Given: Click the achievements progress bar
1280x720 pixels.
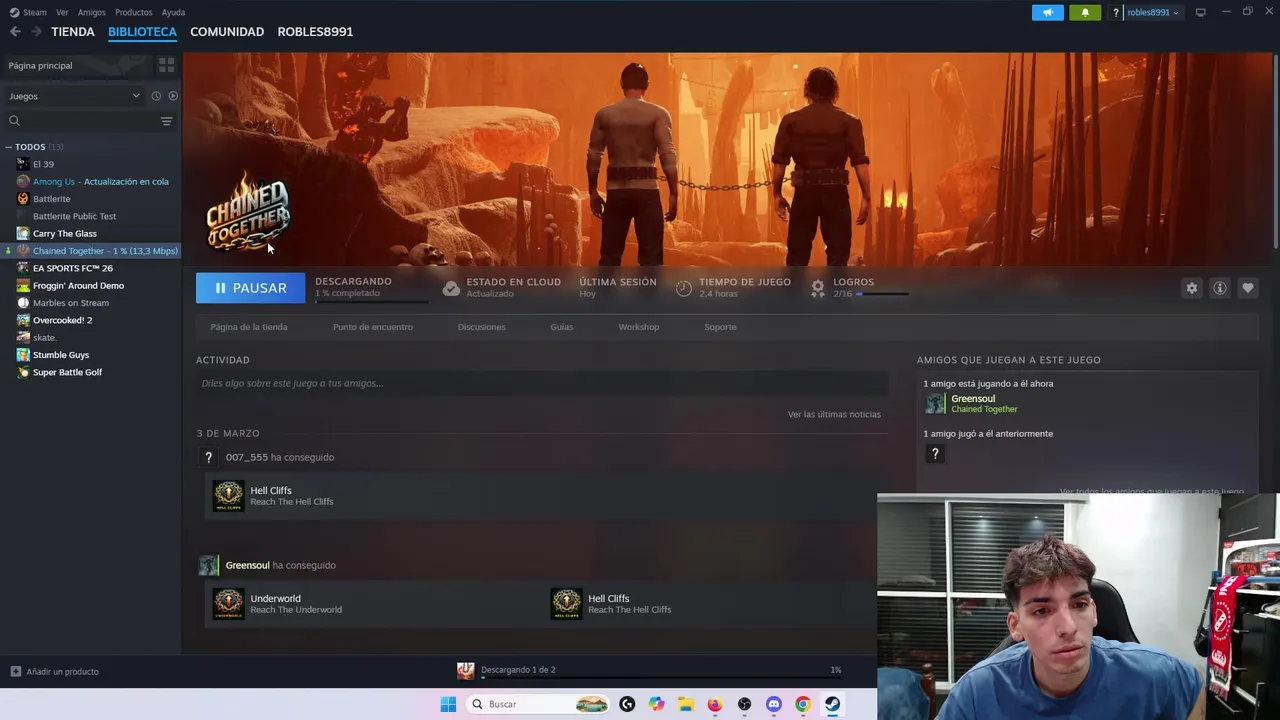Looking at the screenshot, I should pos(882,294).
